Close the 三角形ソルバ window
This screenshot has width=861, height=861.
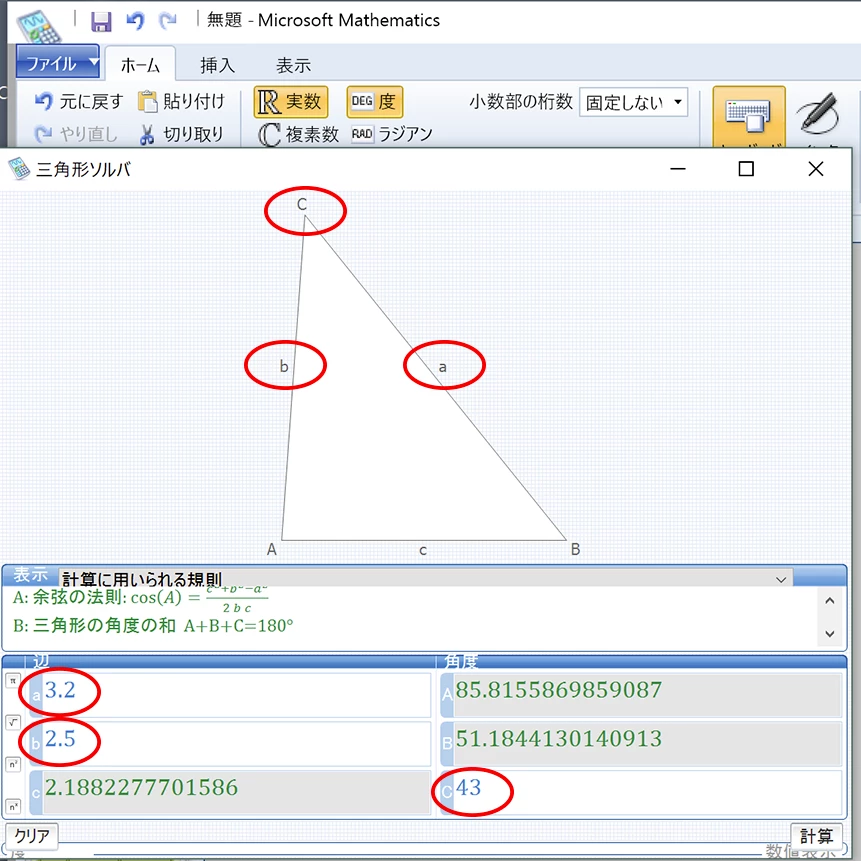point(816,169)
